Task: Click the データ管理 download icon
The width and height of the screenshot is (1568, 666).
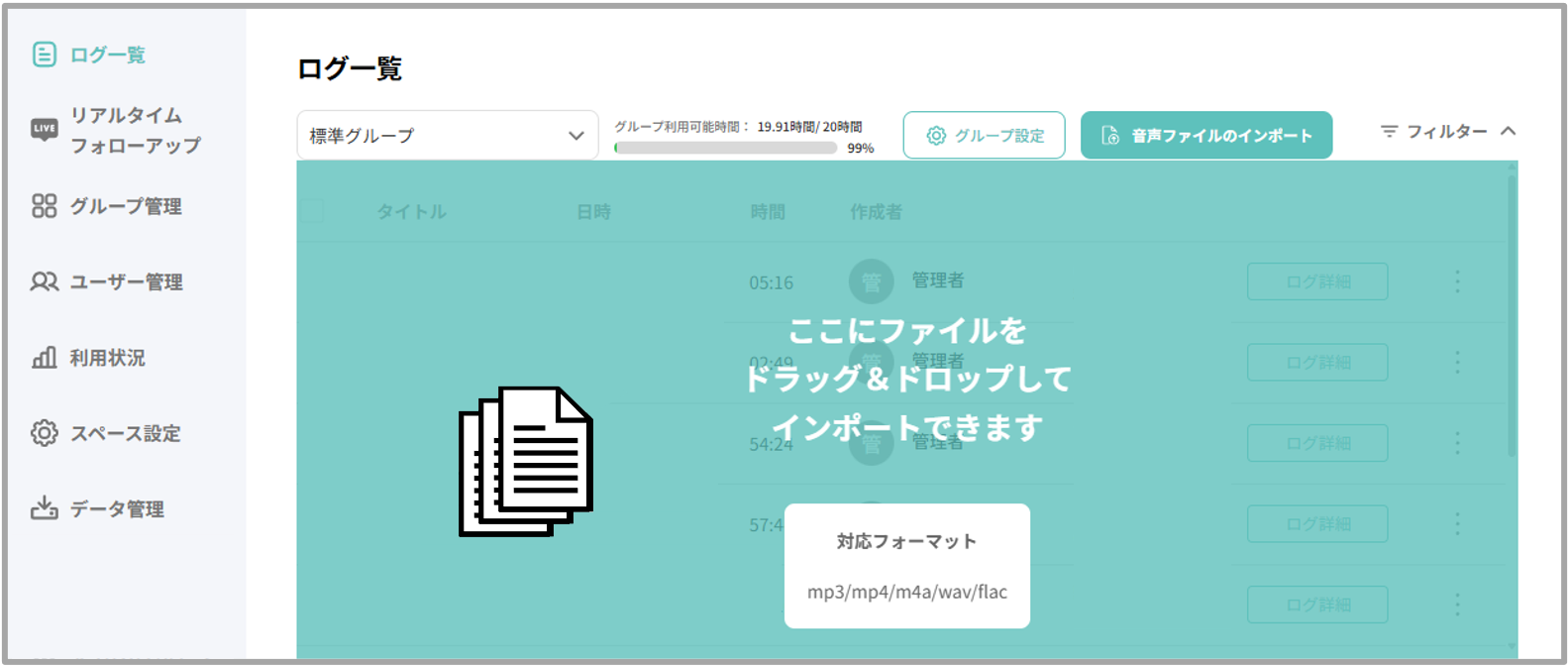Action: click(44, 508)
